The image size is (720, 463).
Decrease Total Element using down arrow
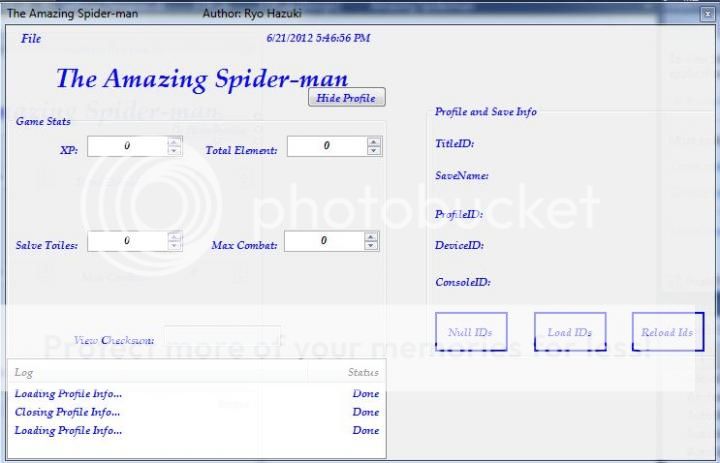pos(374,151)
